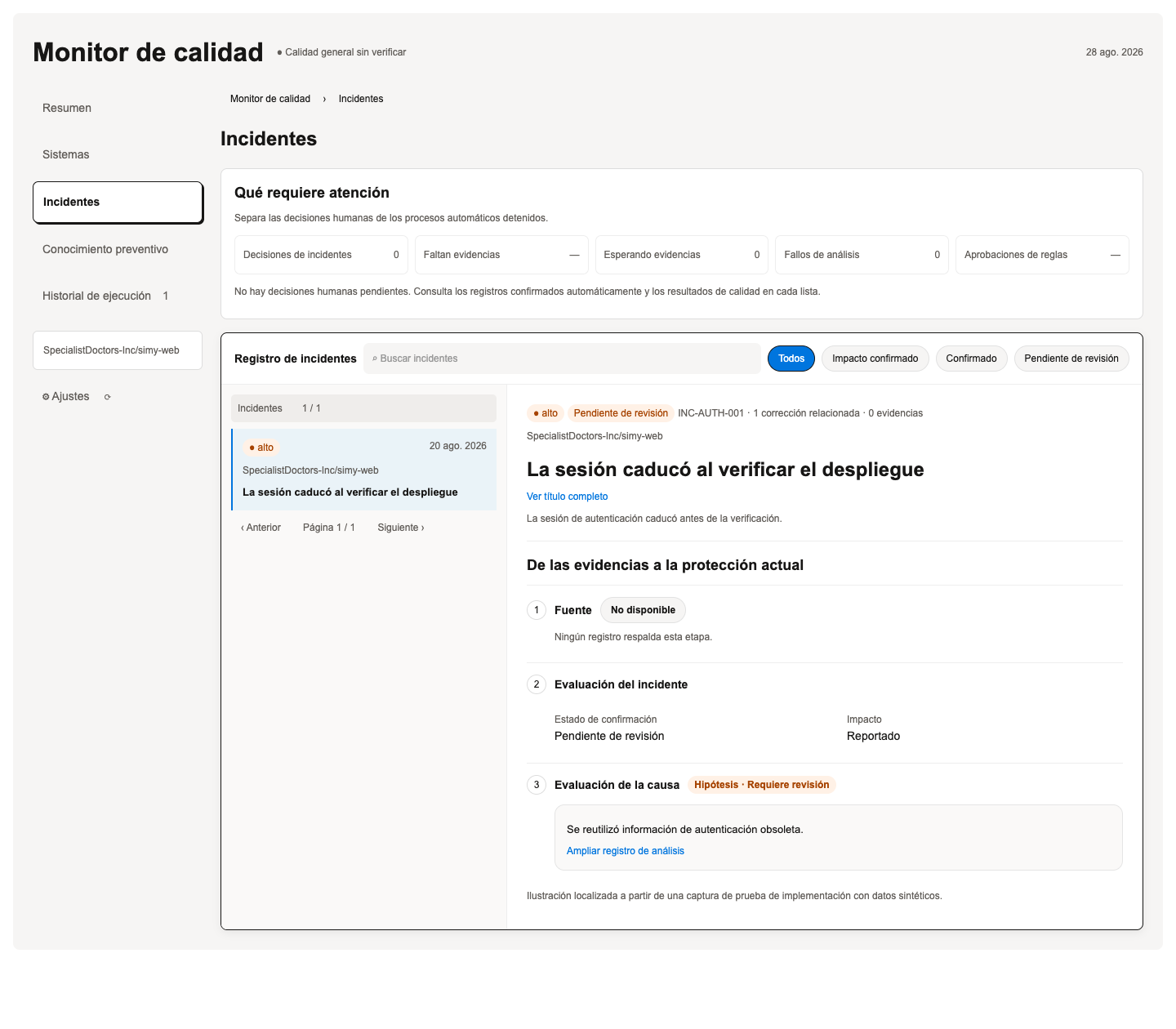This screenshot has height=1029, width=1176.
Task: Select the Todos filter
Action: point(791,359)
